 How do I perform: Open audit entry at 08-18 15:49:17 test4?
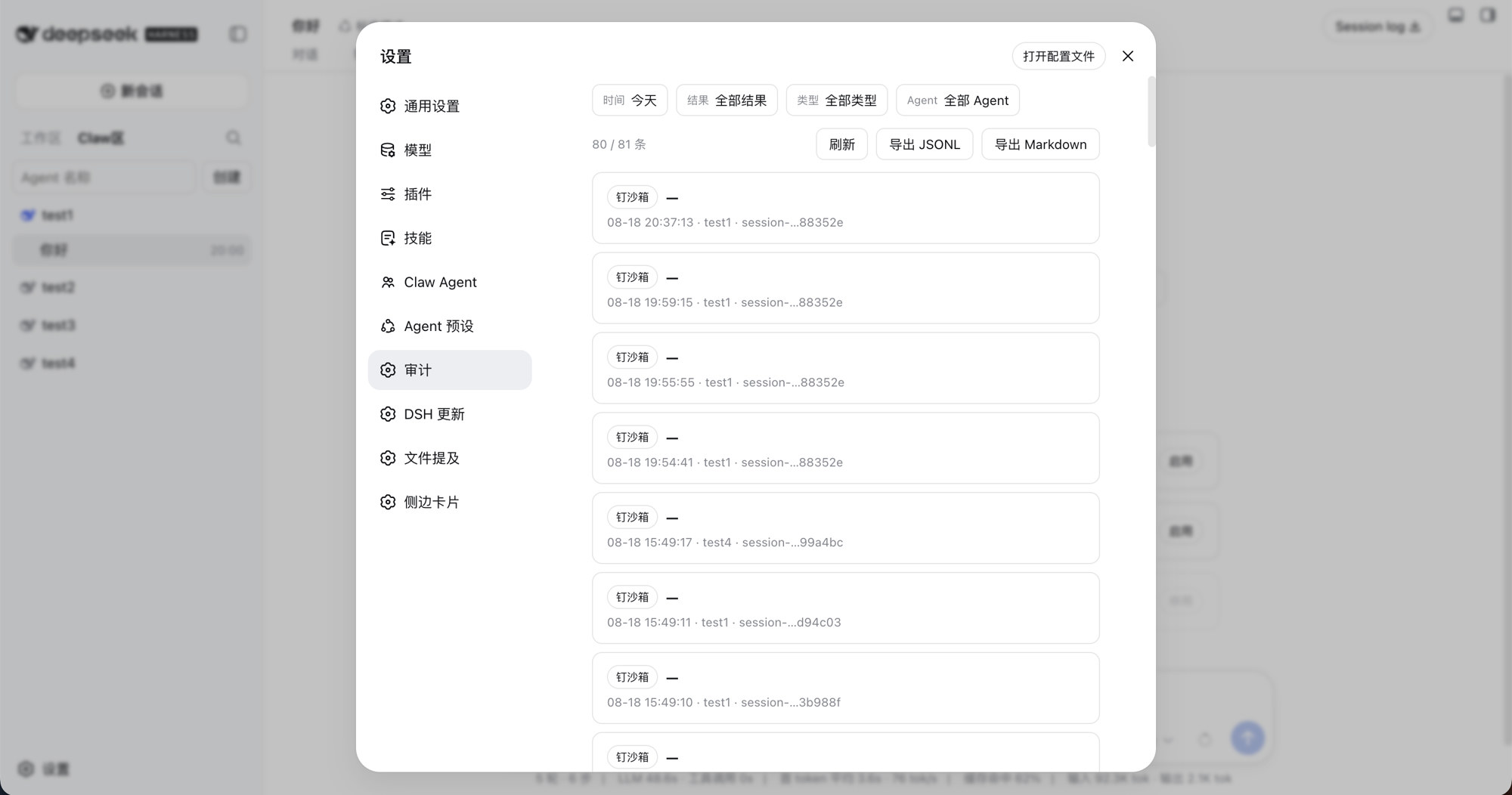tap(845, 528)
